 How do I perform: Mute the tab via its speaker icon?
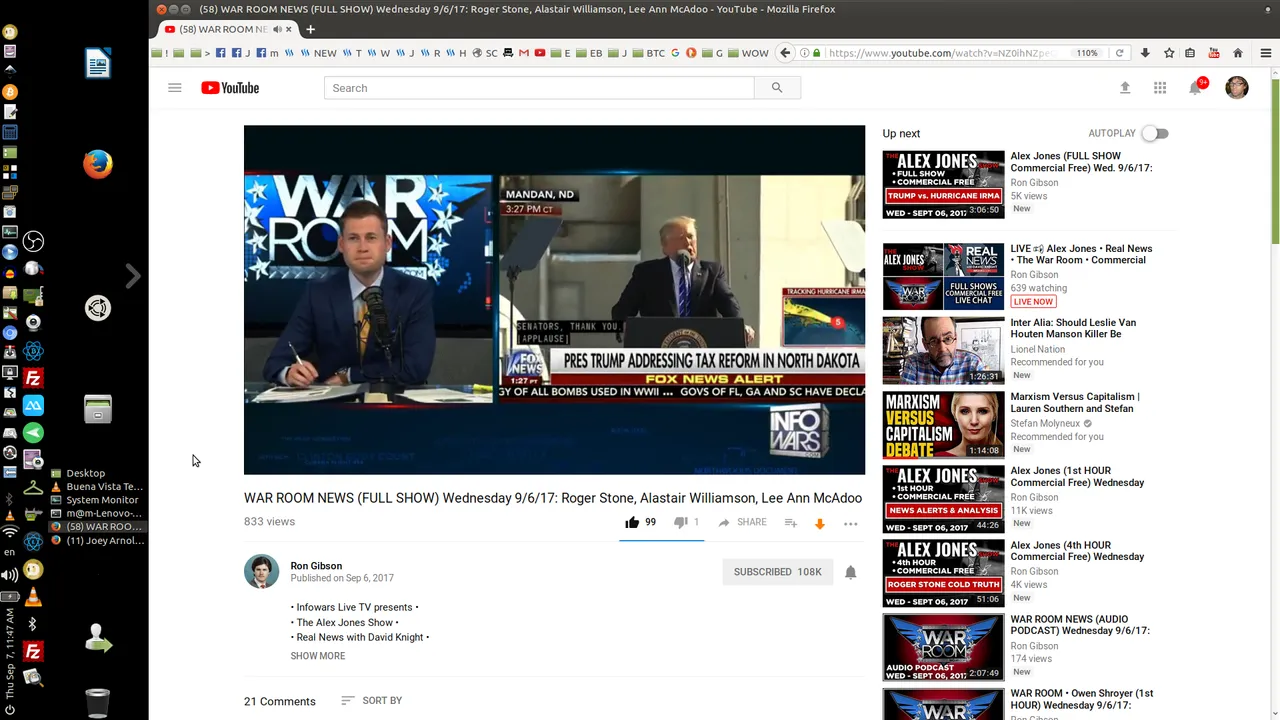[276, 29]
